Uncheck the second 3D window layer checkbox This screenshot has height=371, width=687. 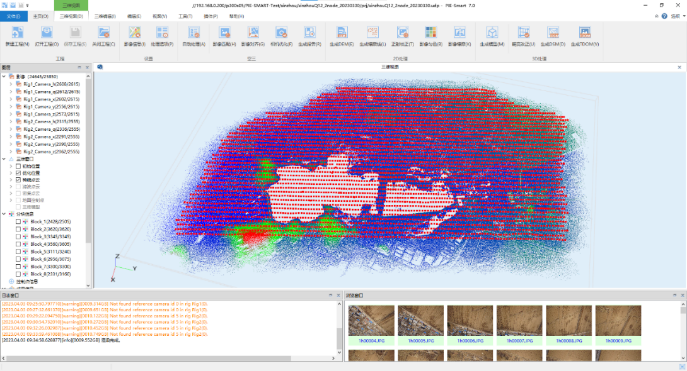18,173
